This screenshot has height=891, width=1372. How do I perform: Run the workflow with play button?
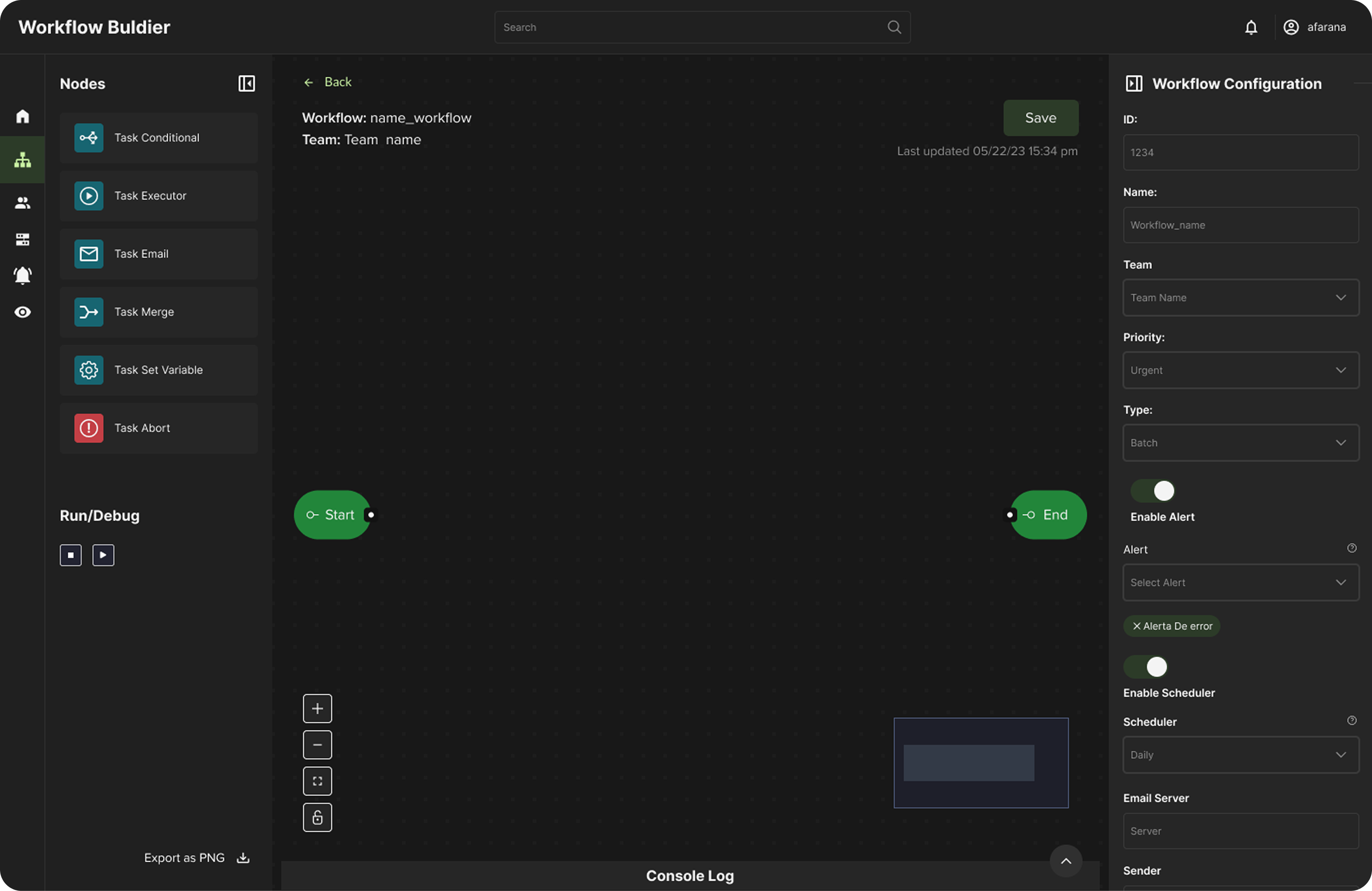(x=103, y=555)
